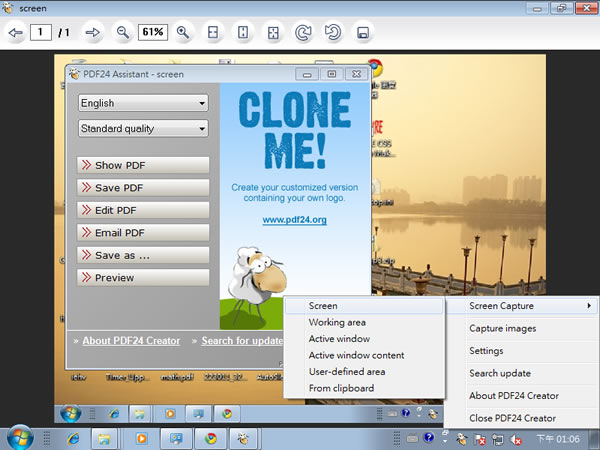Click the PDF24 sheep taskbar button
600x450 pixels.
243,439
